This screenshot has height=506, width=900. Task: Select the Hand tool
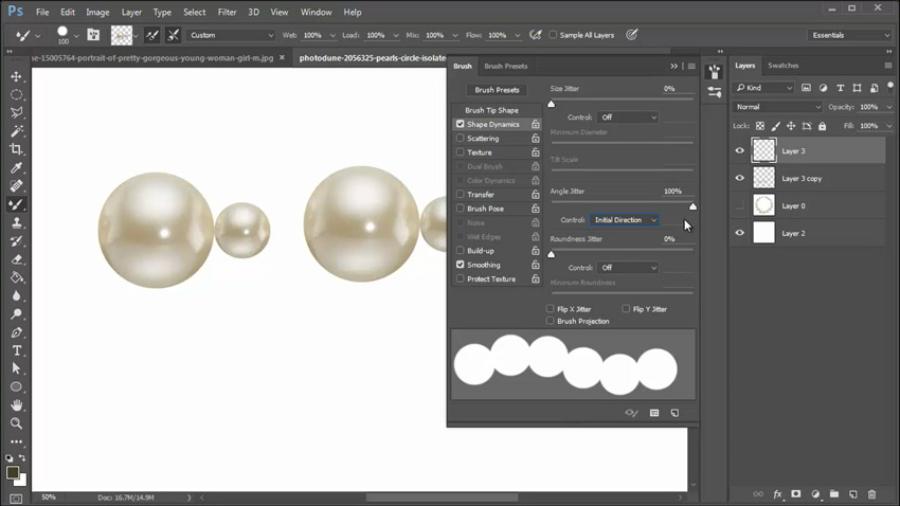[16, 405]
